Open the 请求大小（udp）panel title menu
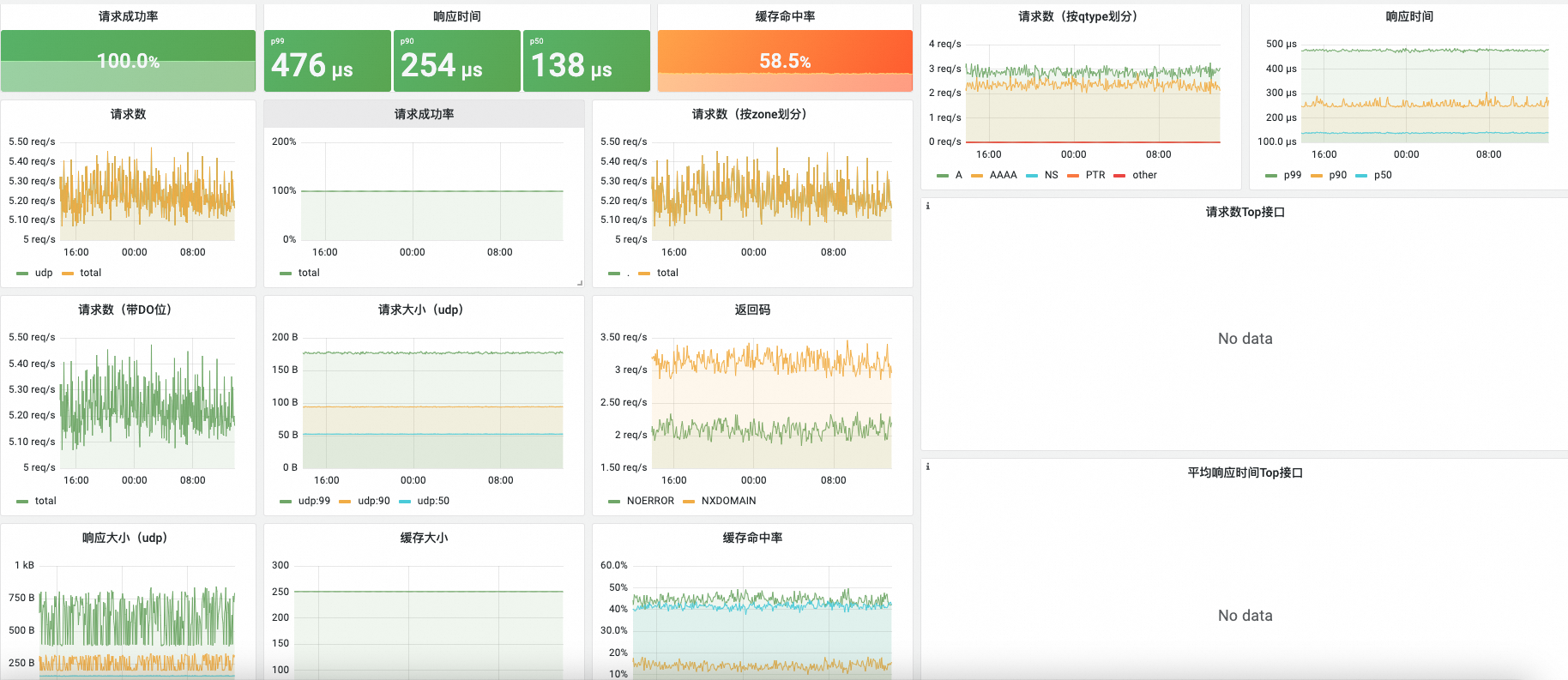Image resolution: width=1568 pixels, height=680 pixels. point(424,310)
